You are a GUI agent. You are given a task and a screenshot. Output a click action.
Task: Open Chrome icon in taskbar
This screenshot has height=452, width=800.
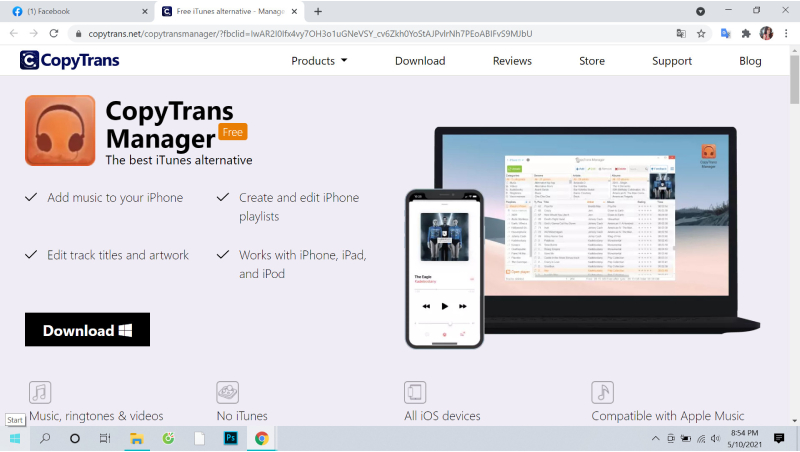[x=262, y=438]
